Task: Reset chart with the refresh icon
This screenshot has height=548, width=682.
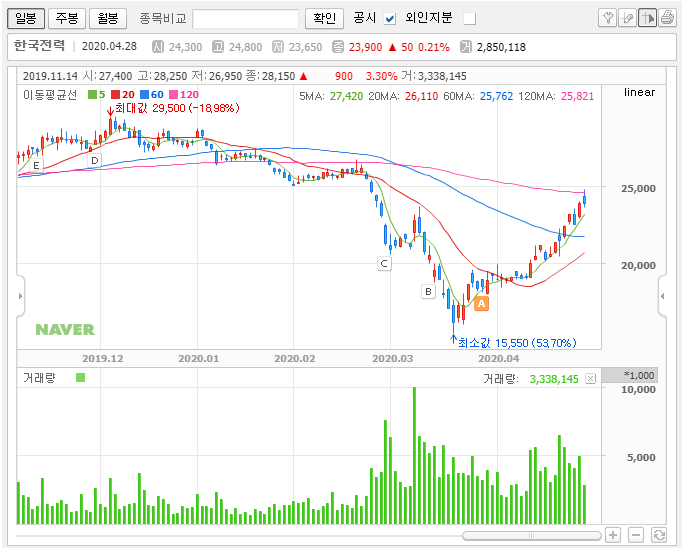Action: 659,535
